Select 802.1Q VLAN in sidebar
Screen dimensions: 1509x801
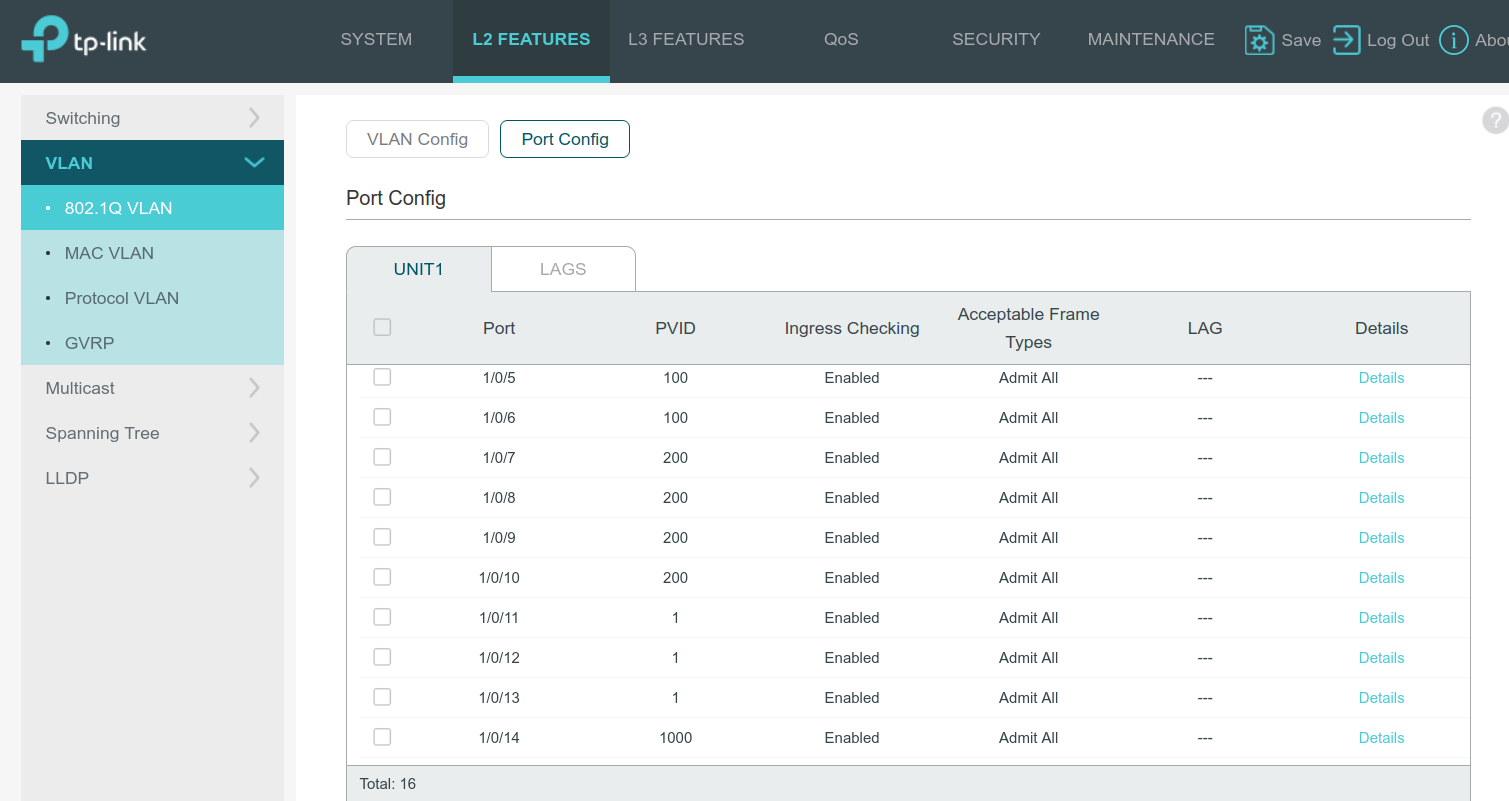click(152, 208)
